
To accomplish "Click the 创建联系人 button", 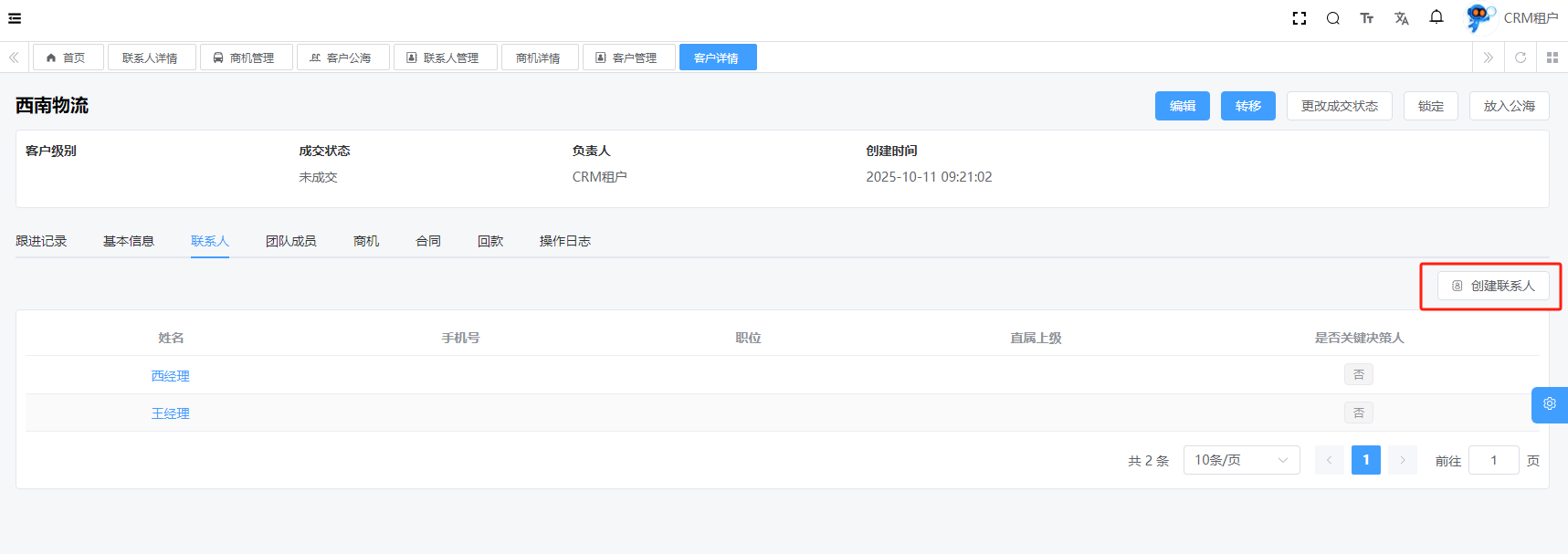I will (1492, 286).
